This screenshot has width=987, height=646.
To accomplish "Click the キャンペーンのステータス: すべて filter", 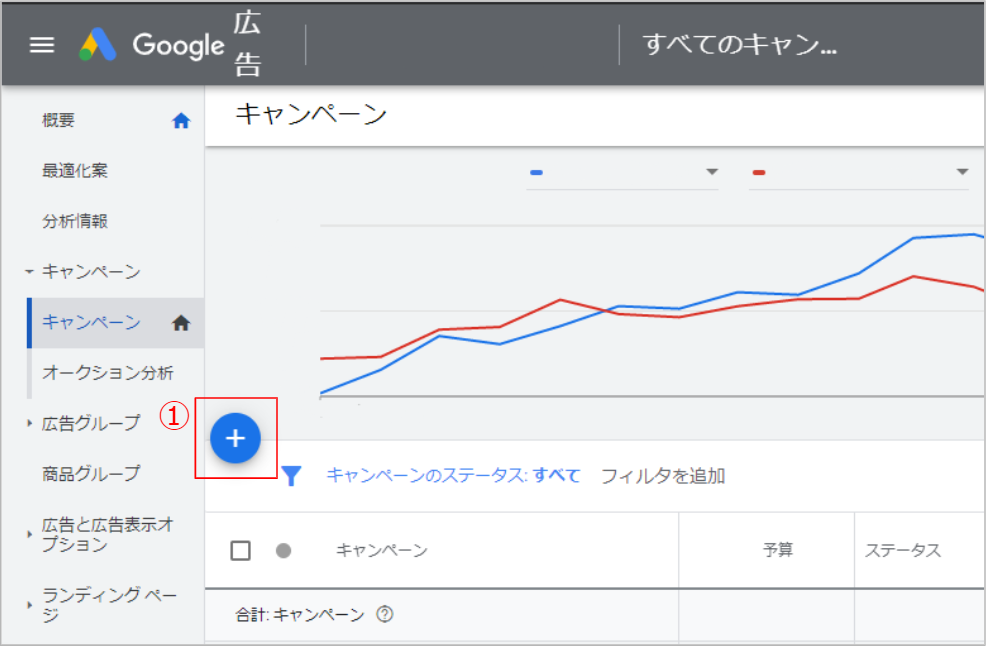I will click(453, 476).
